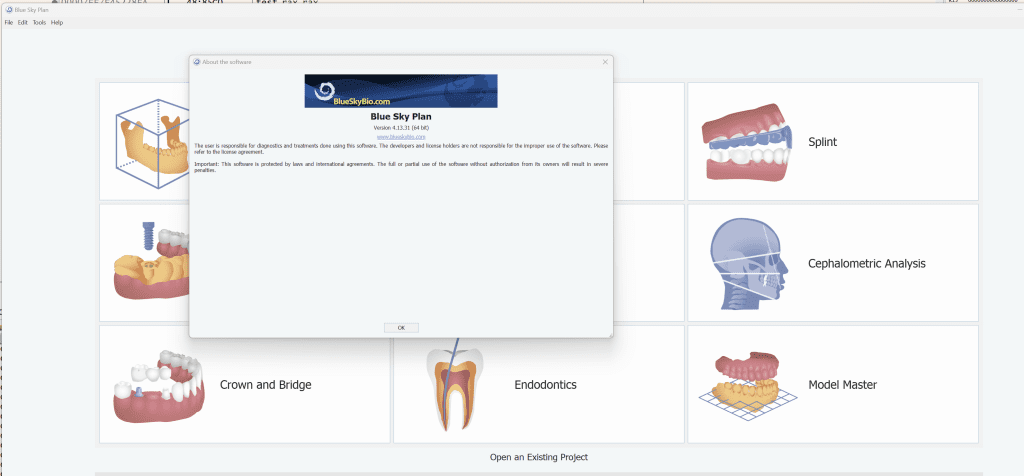Viewport: 1024px width, 476px height.
Task: Click the BlueSkyBio.com banner logo
Action: pos(401,91)
